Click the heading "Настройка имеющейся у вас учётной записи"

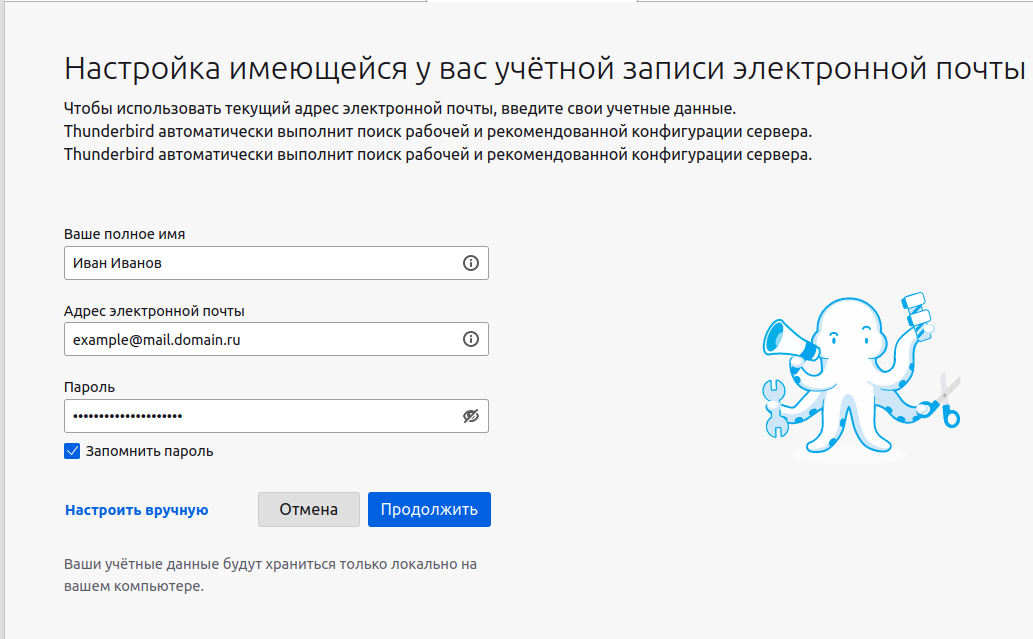(x=394, y=69)
